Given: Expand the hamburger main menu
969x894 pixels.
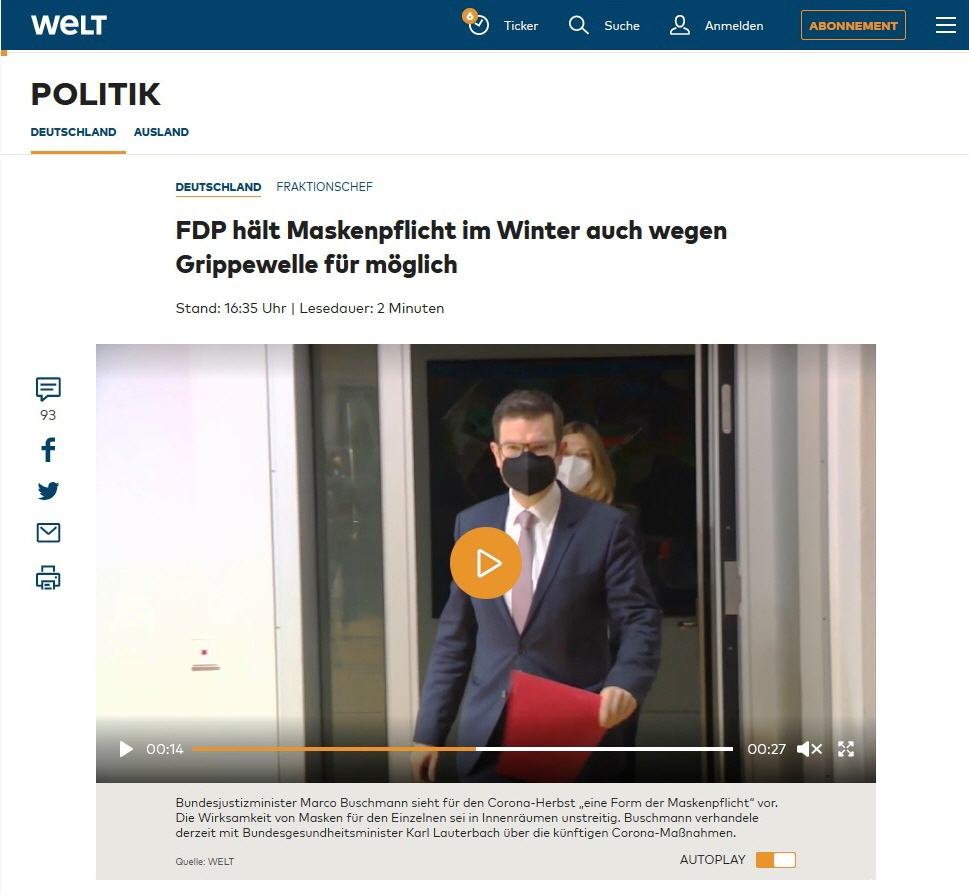Looking at the screenshot, I should (x=946, y=25).
